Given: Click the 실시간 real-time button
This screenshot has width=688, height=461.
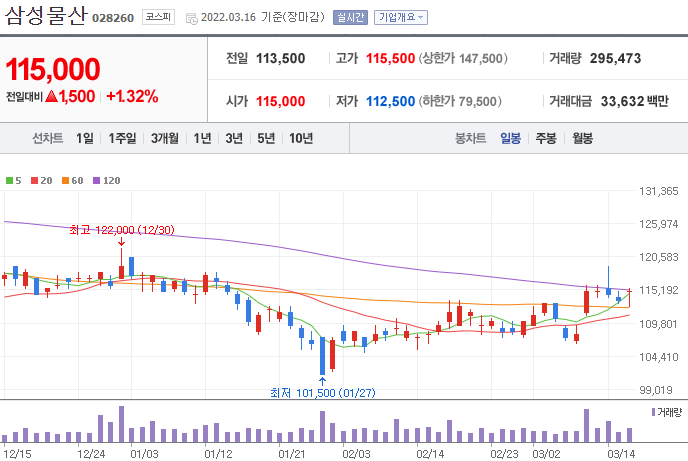Looking at the screenshot, I should pos(350,18).
